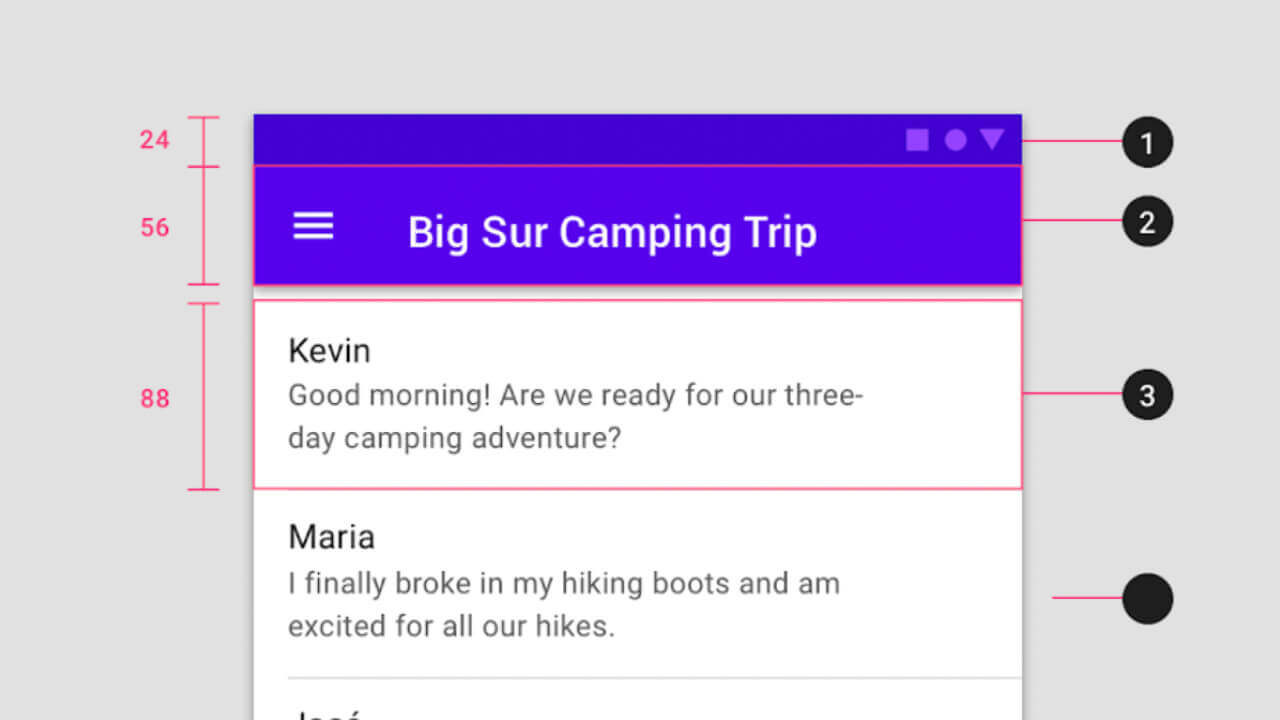Click the sender name Maria
This screenshot has width=1280, height=720.
tap(331, 537)
